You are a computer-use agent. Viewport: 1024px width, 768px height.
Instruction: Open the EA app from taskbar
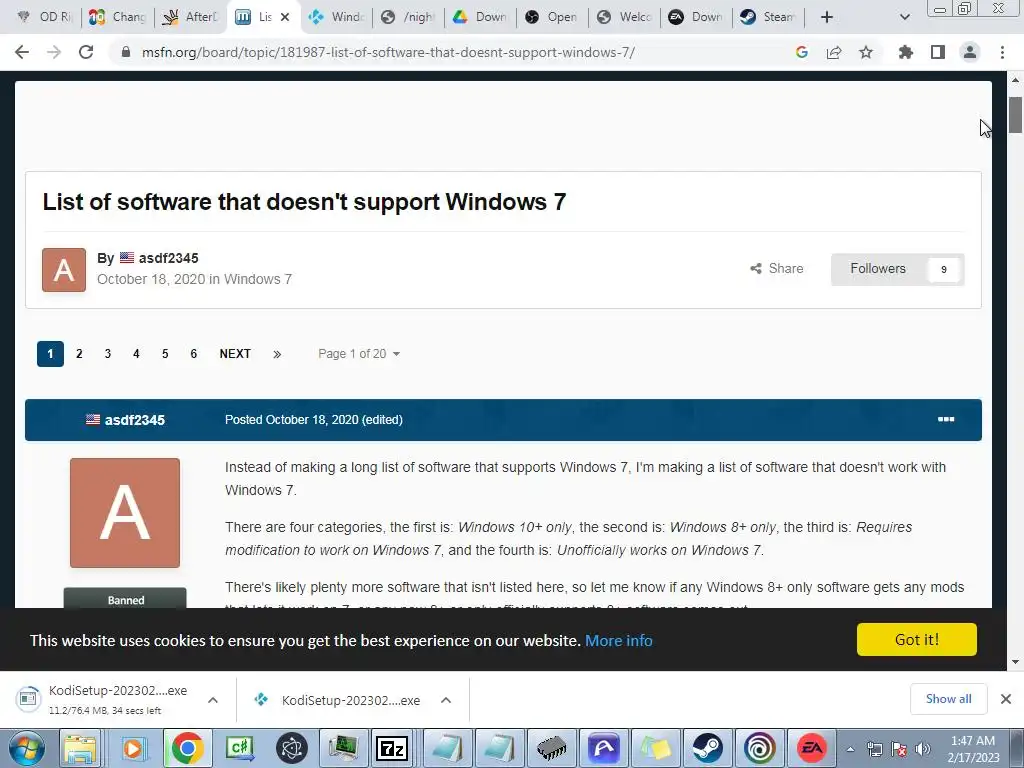pos(812,748)
